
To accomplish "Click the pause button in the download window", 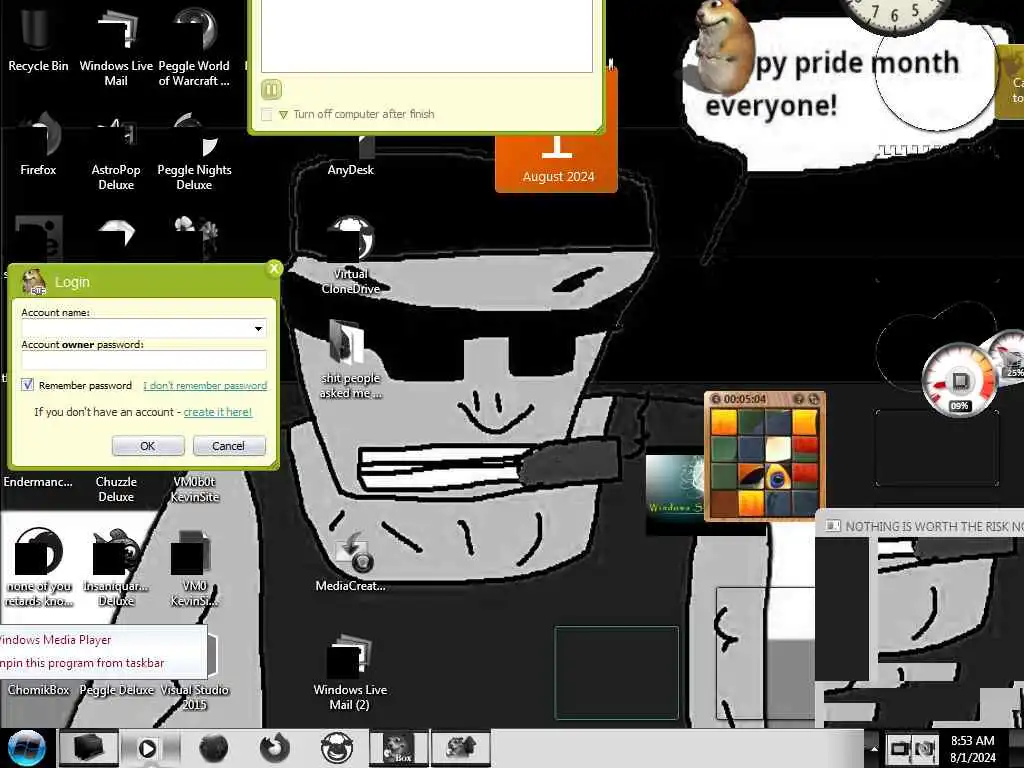I will tap(272, 89).
